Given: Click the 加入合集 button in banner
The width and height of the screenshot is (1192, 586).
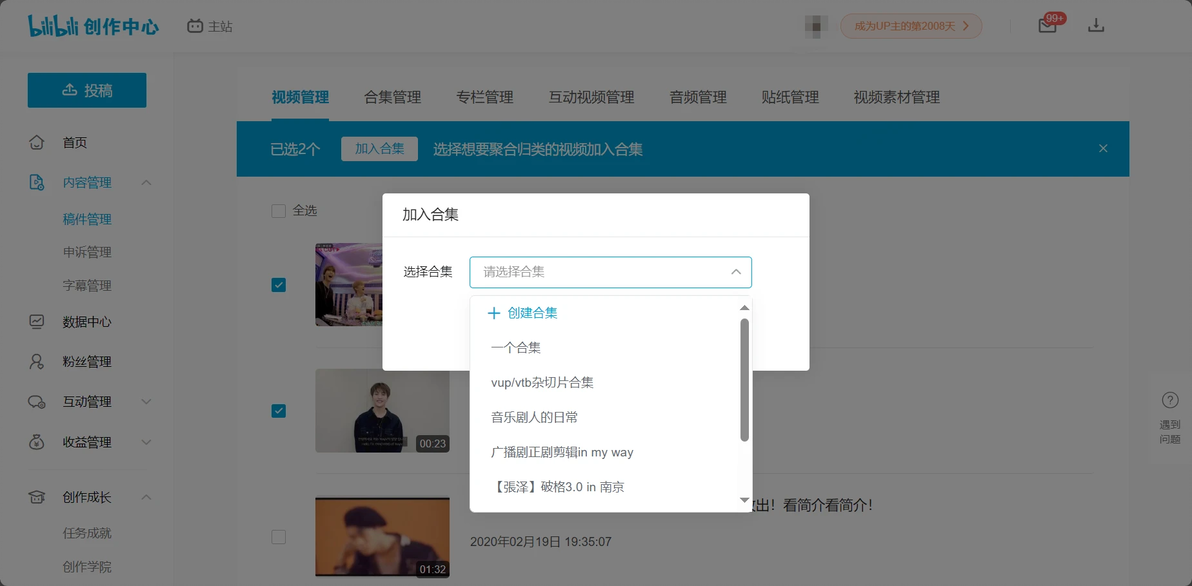Looking at the screenshot, I should click(x=379, y=149).
